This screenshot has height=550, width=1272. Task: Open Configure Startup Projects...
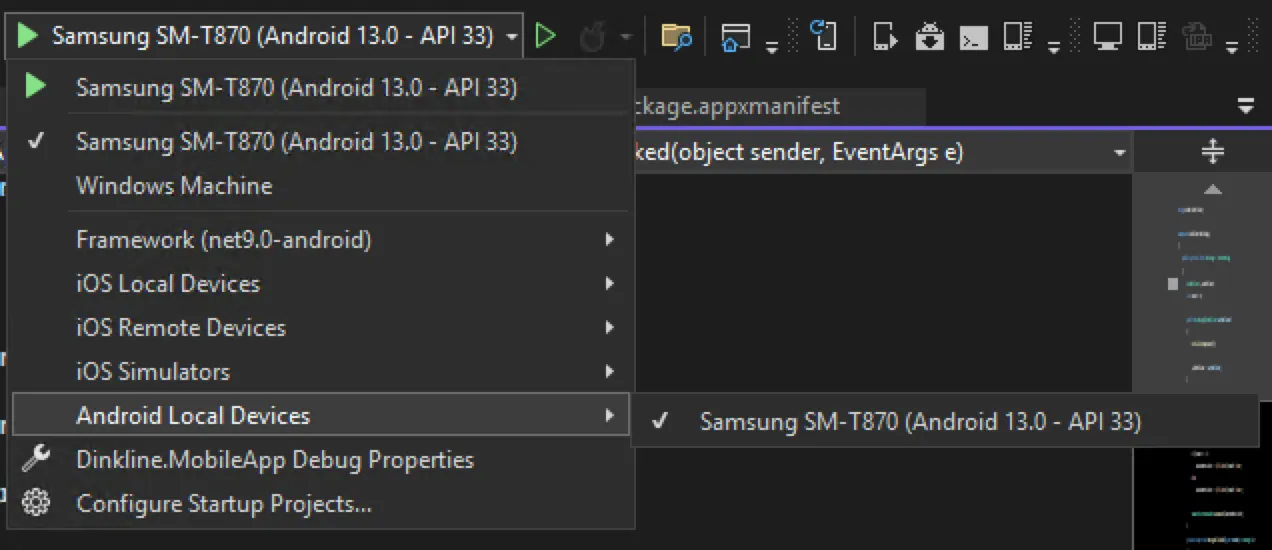(x=321, y=503)
